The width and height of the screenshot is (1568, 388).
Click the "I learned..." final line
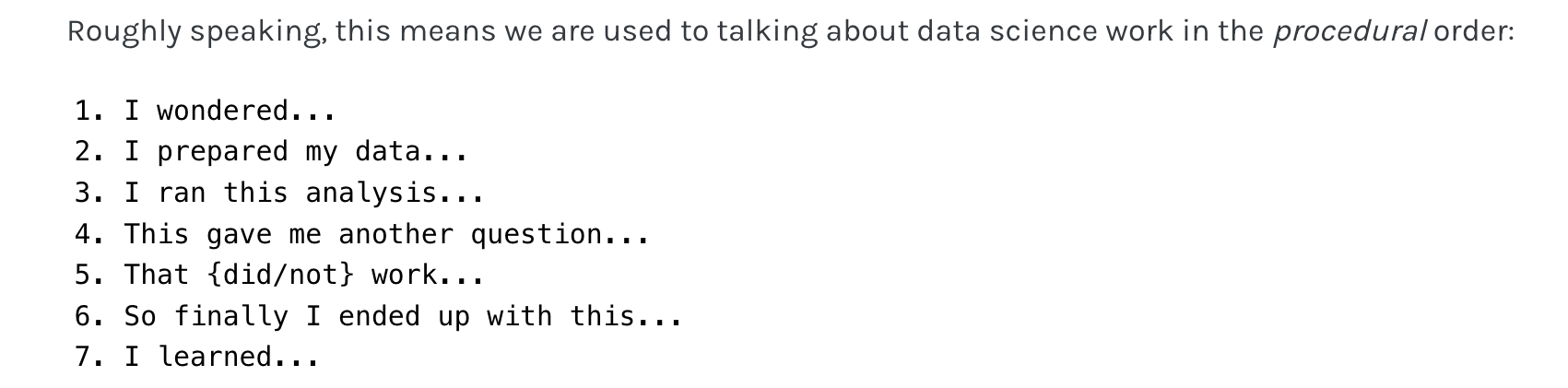pos(221,357)
